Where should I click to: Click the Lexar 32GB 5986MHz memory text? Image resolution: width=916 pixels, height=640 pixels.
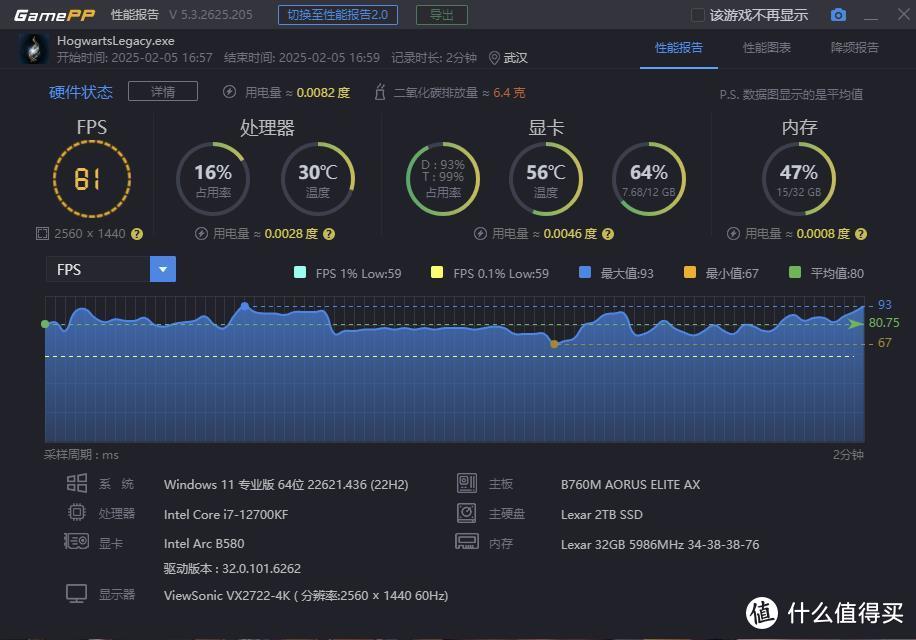point(660,544)
